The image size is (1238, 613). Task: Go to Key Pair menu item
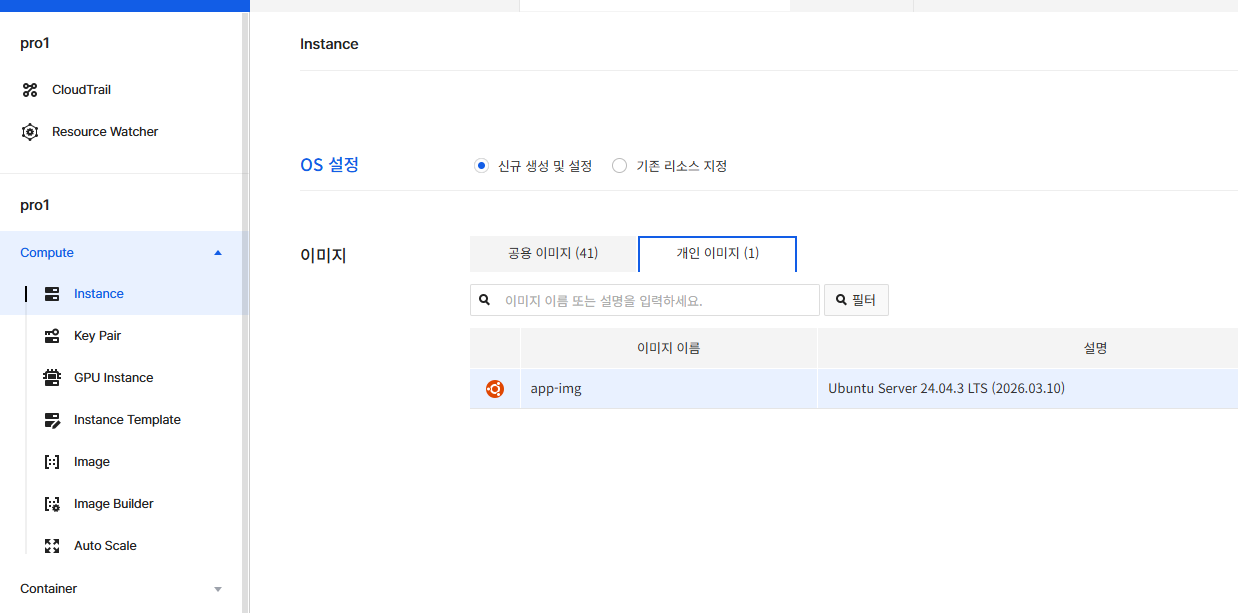[x=97, y=336]
